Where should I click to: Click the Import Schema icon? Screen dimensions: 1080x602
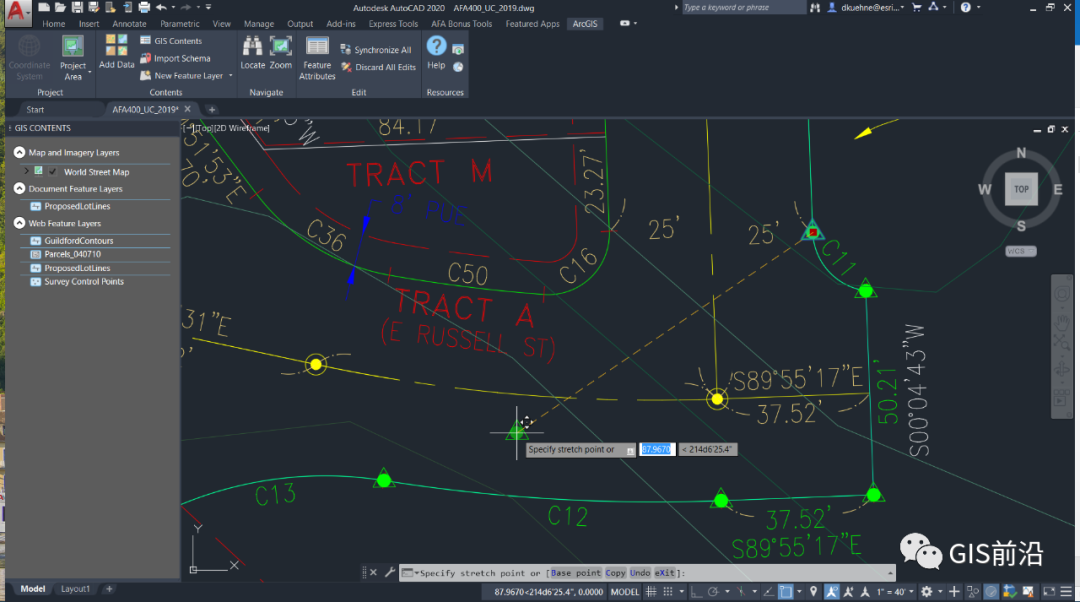[x=146, y=58]
